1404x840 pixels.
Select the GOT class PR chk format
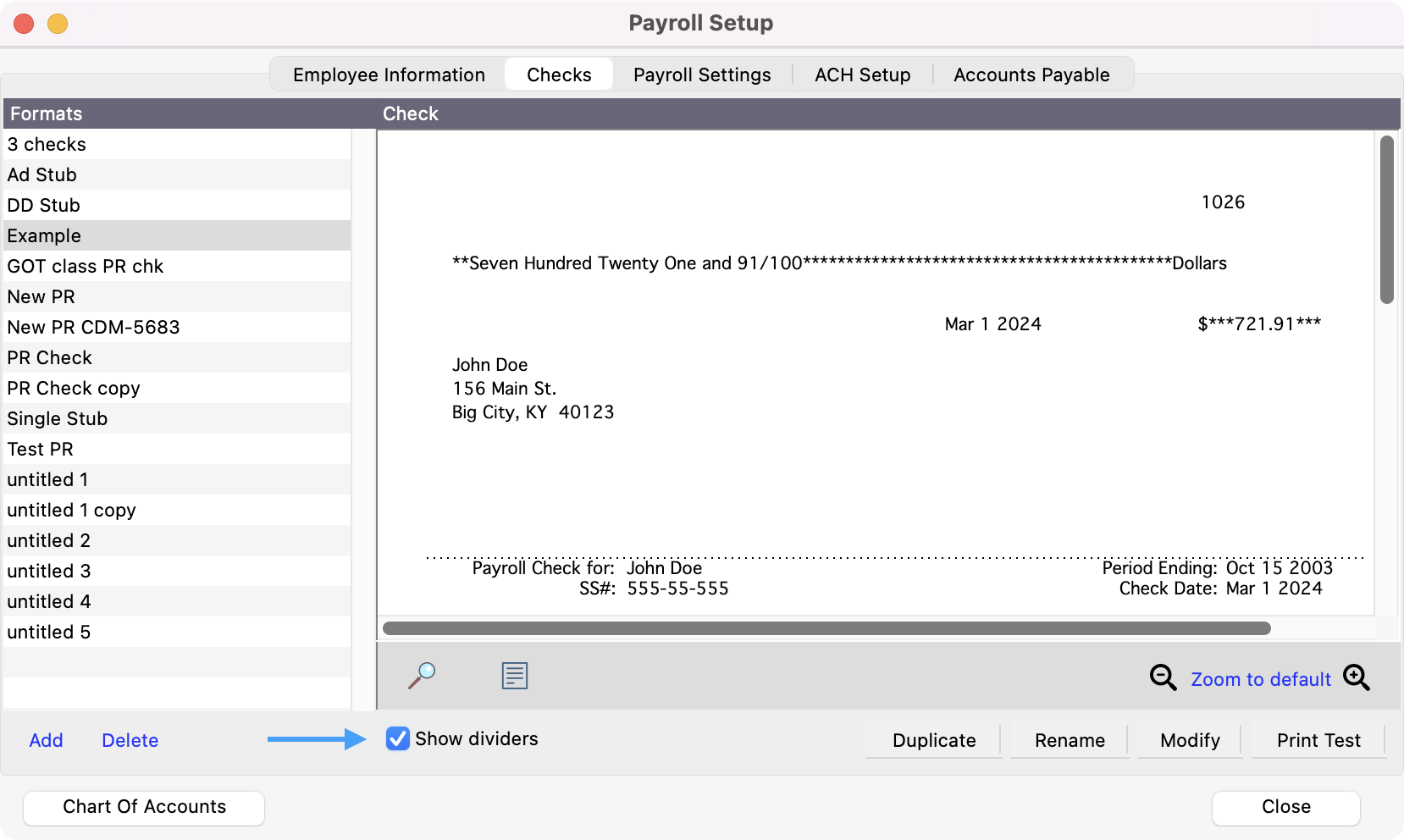pyautogui.click(x=85, y=266)
